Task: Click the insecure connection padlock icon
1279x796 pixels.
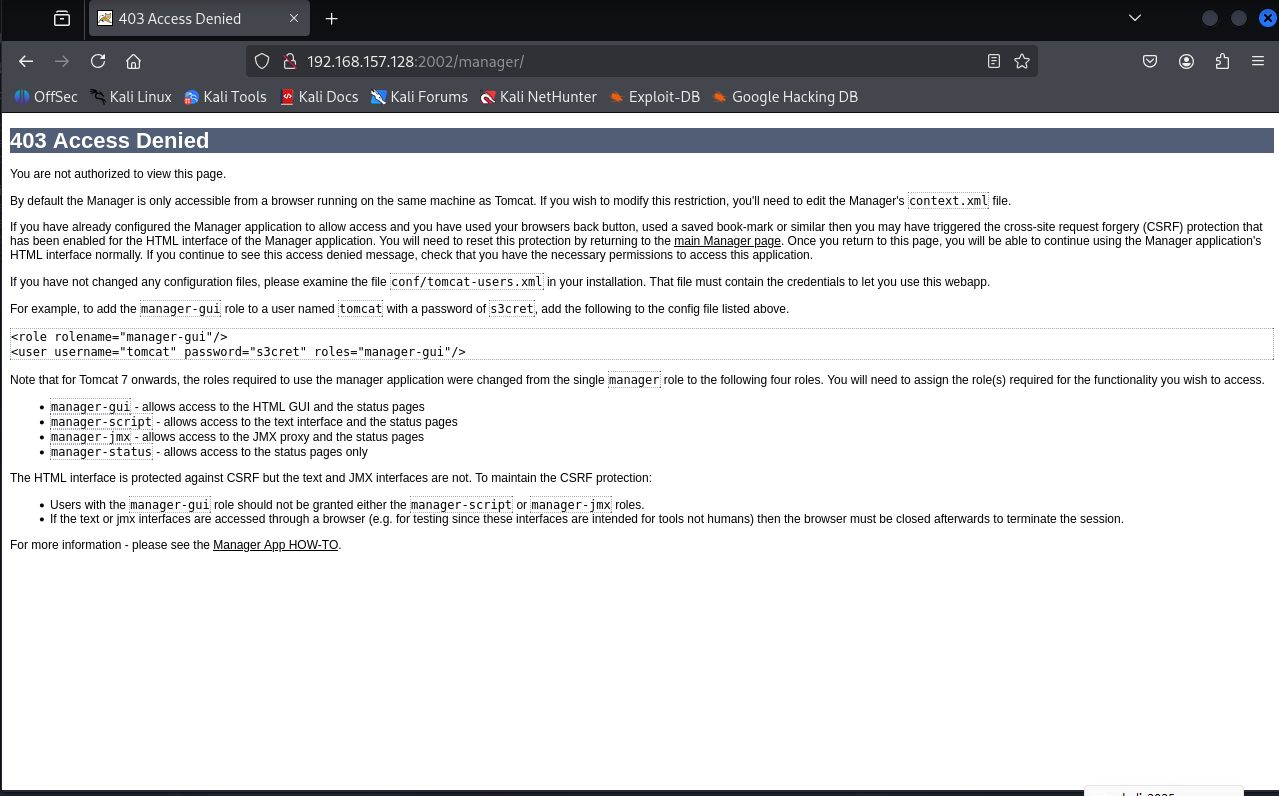Action: click(289, 61)
